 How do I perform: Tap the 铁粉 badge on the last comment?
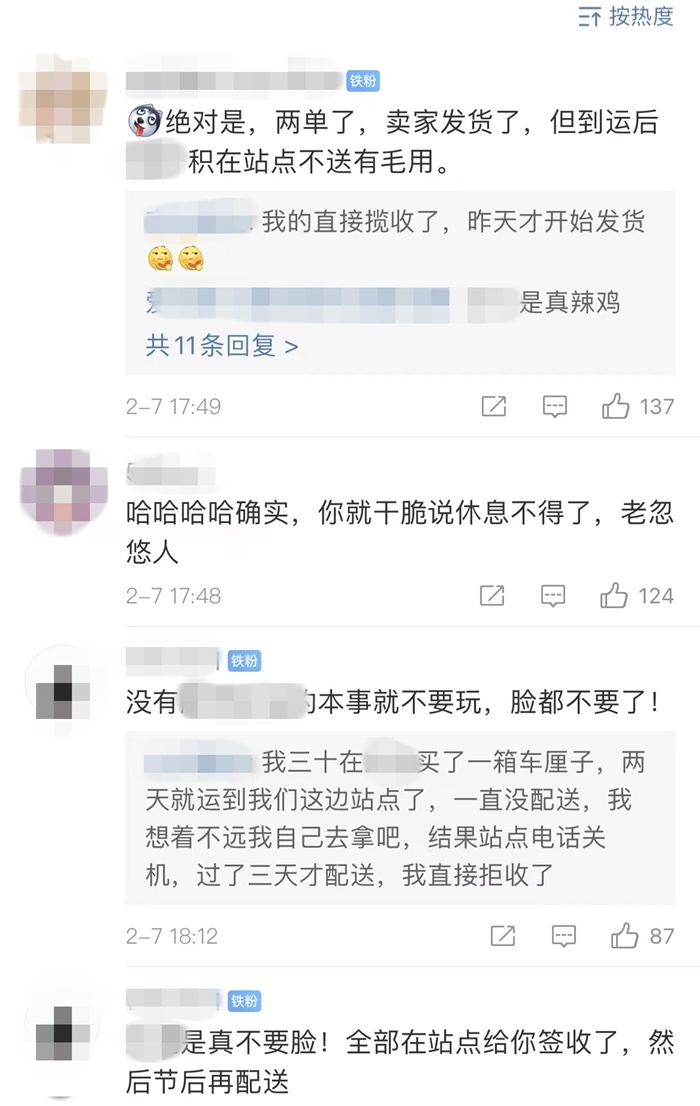244,1000
